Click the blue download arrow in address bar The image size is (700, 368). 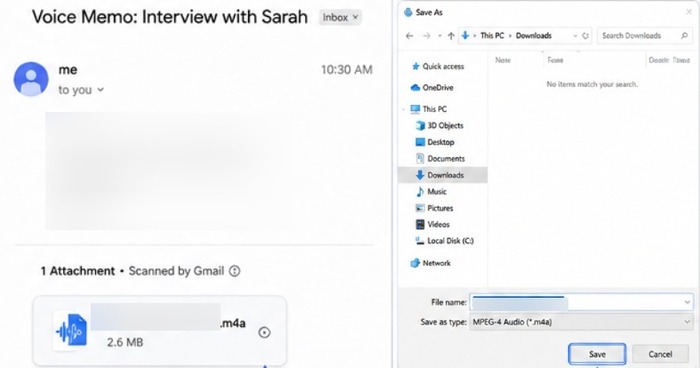pos(465,35)
